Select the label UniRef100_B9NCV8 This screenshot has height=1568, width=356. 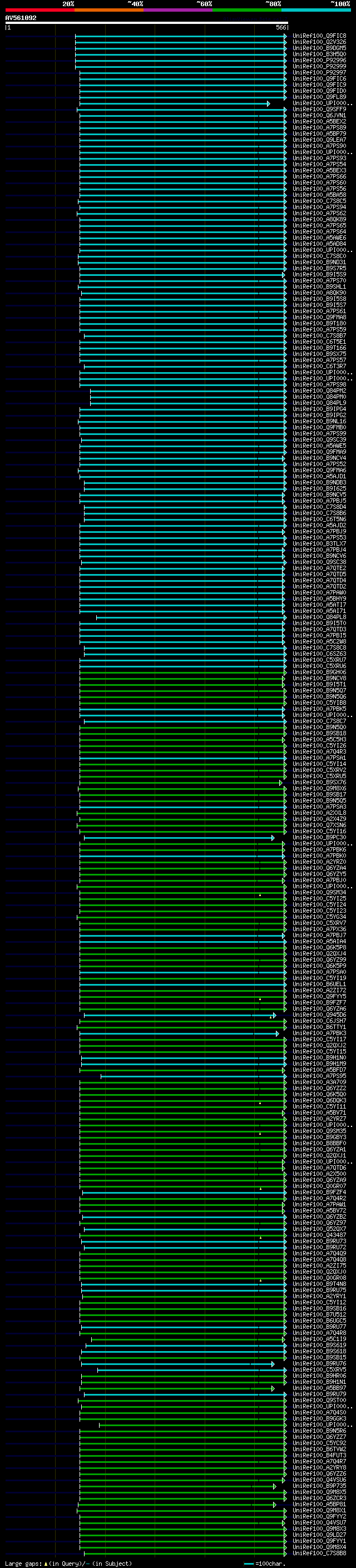(319, 678)
